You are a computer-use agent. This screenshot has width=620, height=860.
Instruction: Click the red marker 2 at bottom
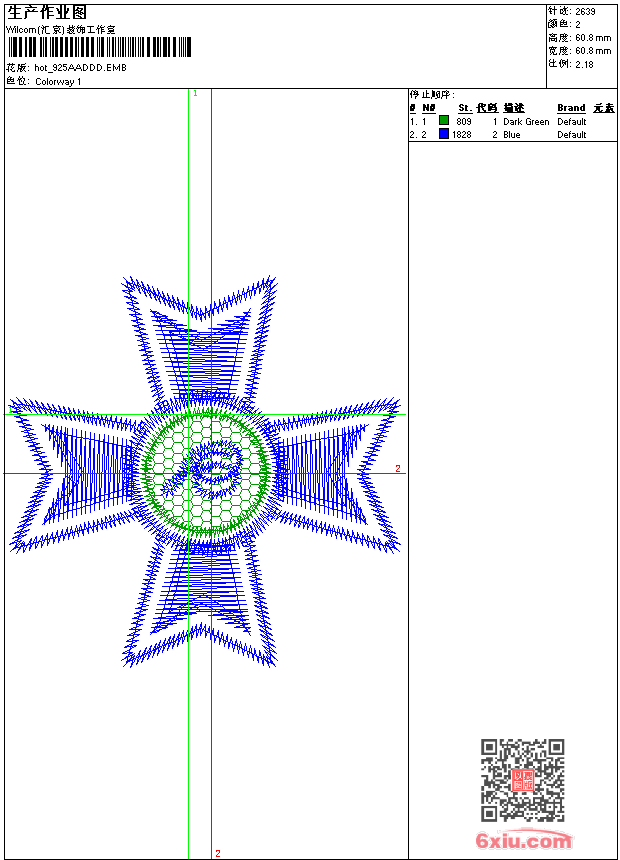click(217, 853)
